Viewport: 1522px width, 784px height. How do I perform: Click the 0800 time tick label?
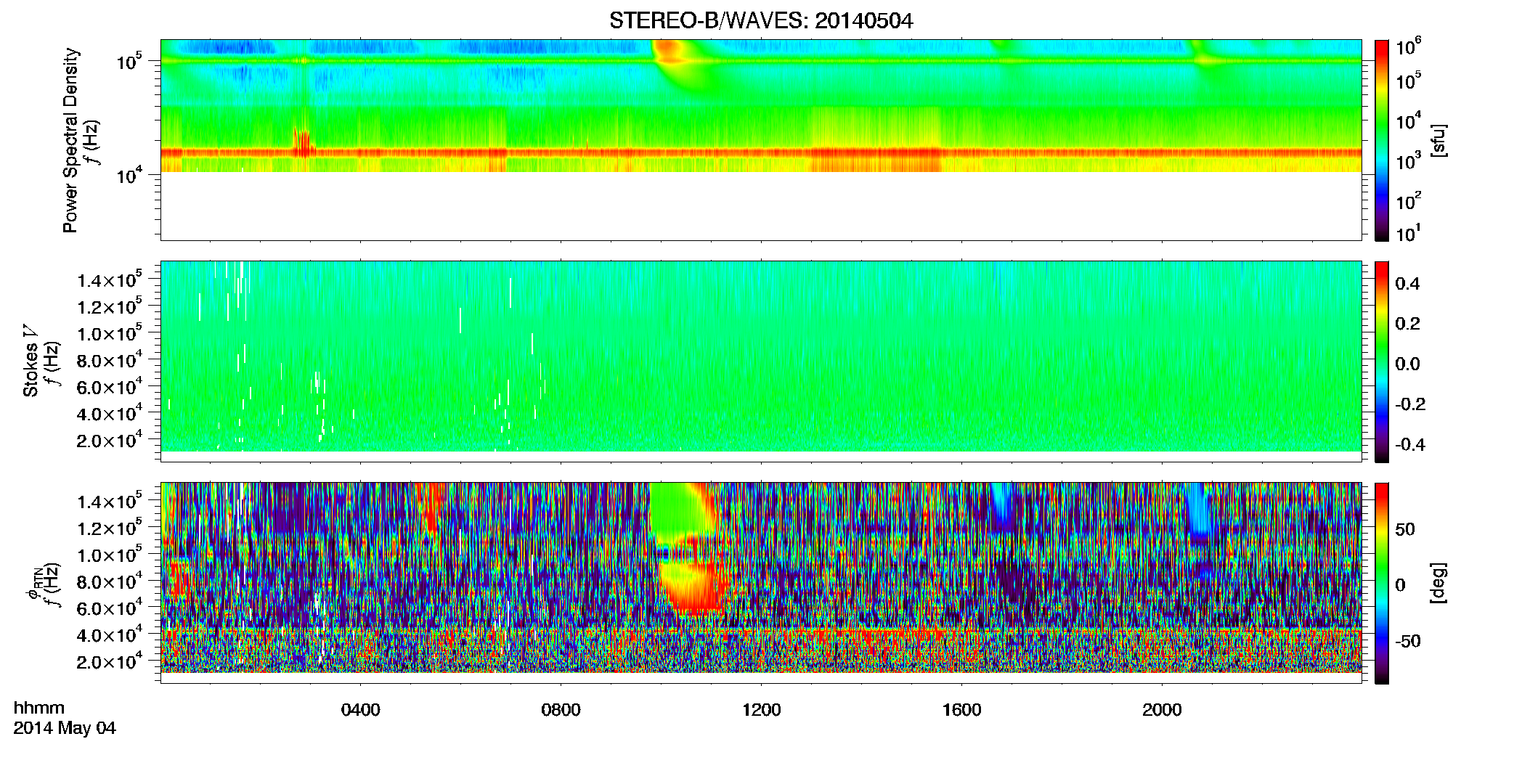pos(561,710)
